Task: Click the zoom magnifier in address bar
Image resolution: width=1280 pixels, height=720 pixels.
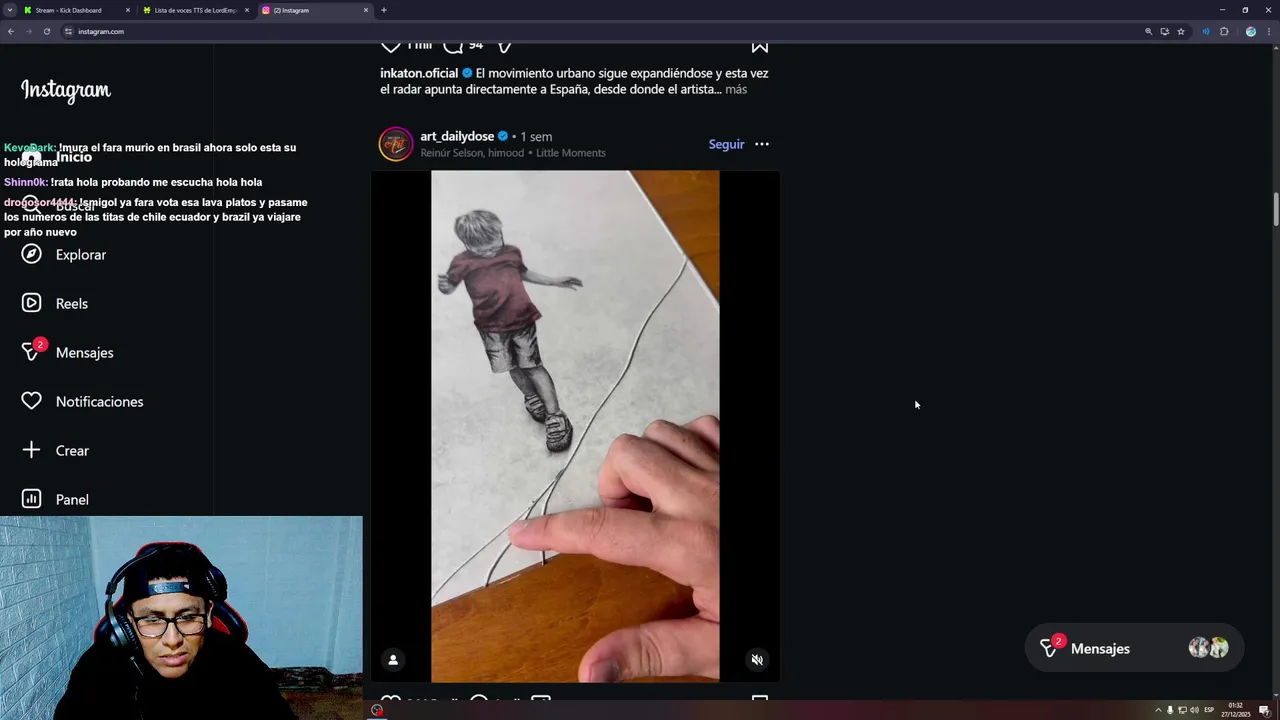Action: [1148, 31]
